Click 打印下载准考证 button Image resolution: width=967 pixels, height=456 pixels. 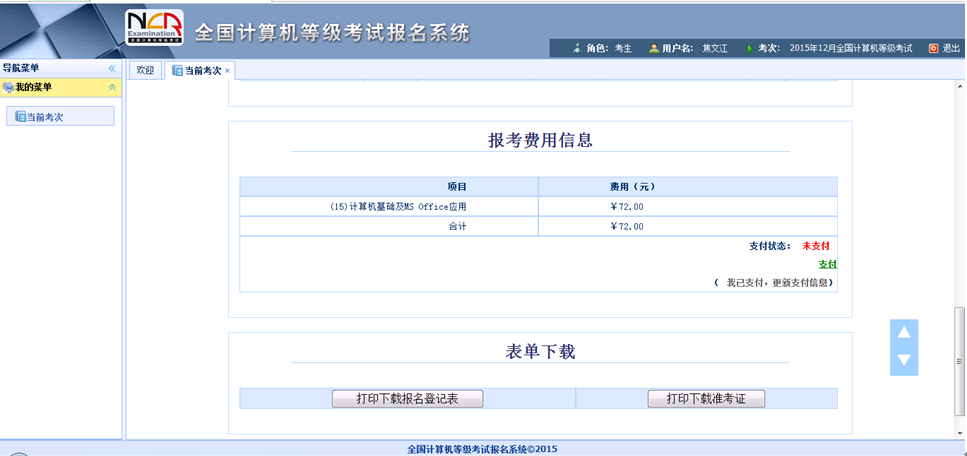click(x=706, y=399)
